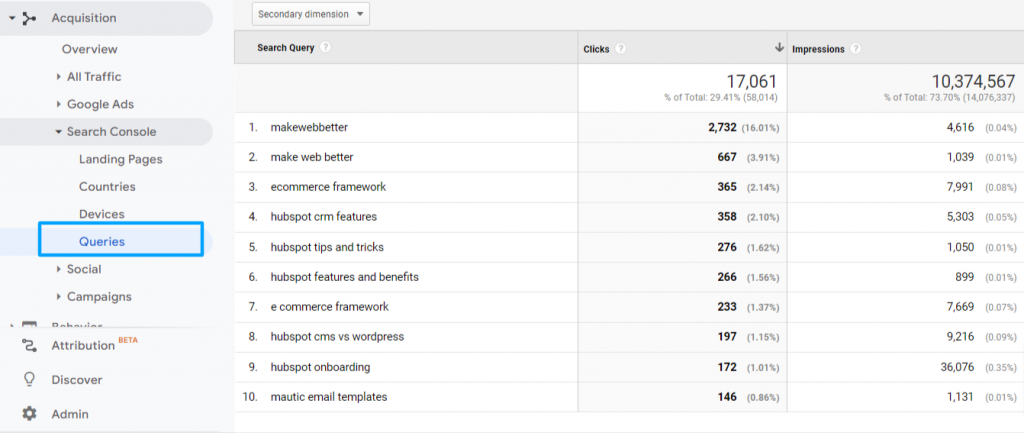The height and width of the screenshot is (433, 1024).
Task: Open the Secondary dimension dropdown
Action: coord(311,14)
